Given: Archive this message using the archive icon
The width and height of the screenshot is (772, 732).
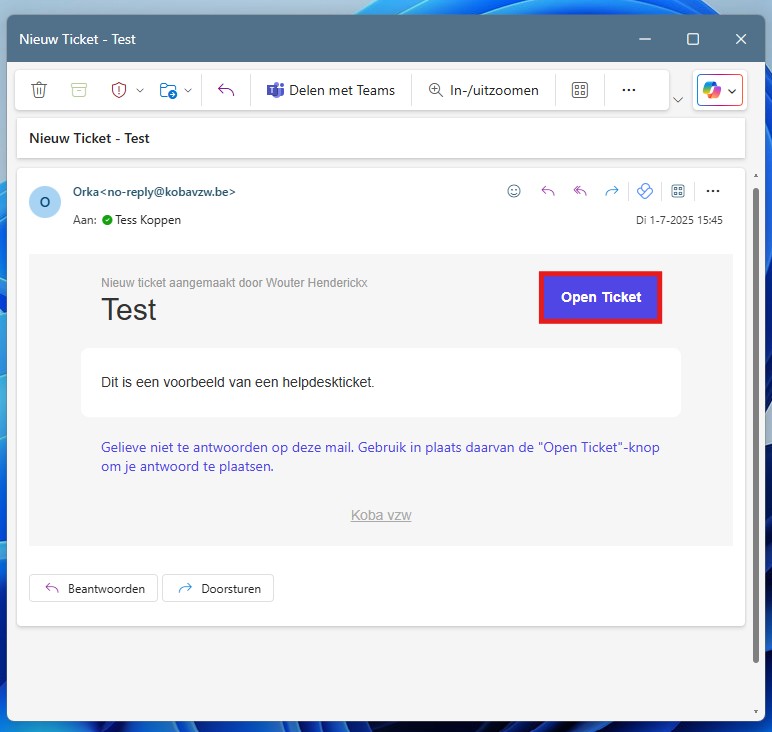Looking at the screenshot, I should click(79, 90).
